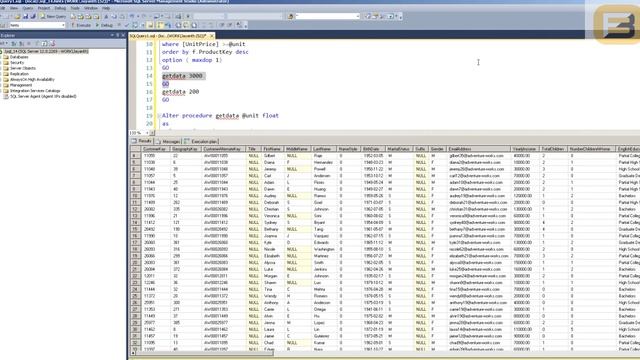Click line 'Alter procedure getdata @unit float'
This screenshot has width=640, height=360.
[220, 116]
